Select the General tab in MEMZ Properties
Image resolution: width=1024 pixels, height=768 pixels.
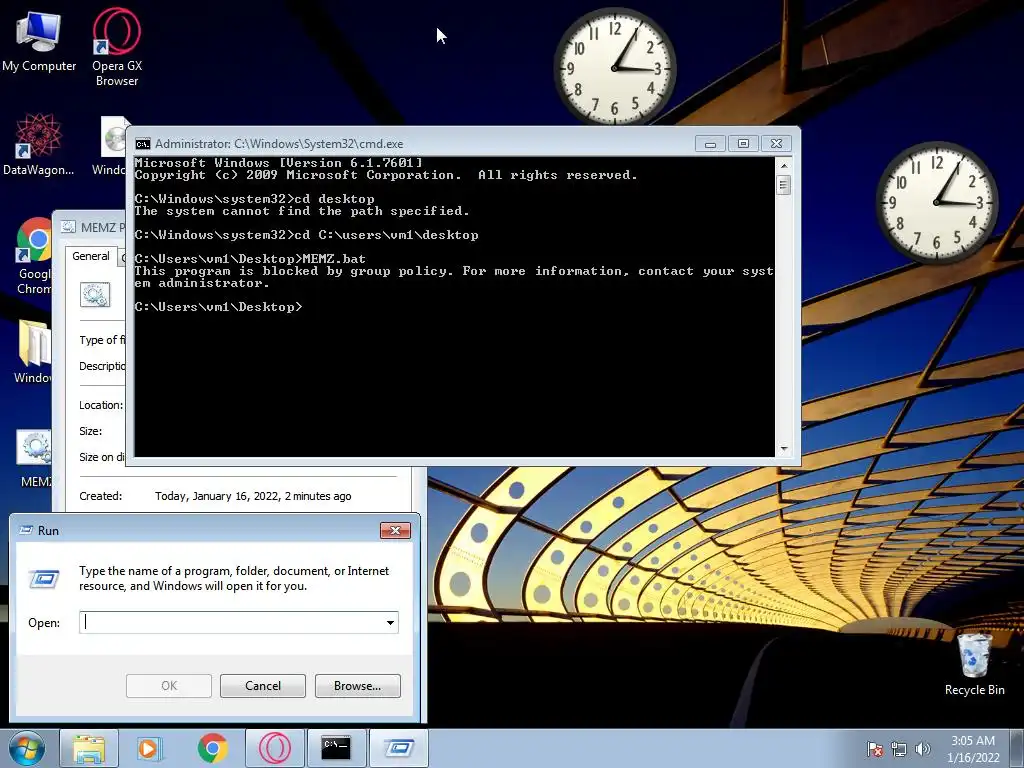[x=91, y=256]
